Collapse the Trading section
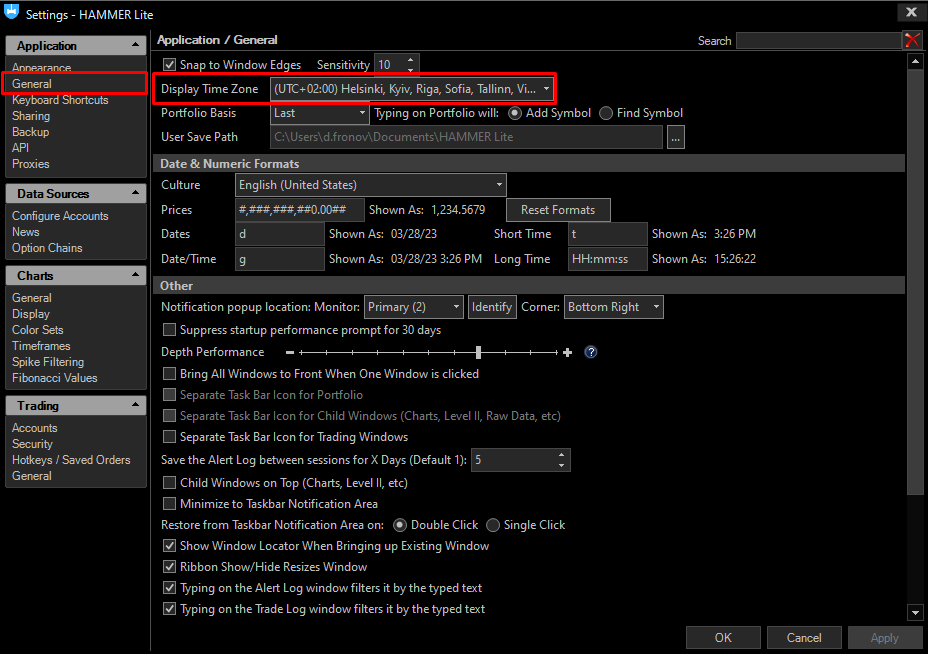 (135, 405)
